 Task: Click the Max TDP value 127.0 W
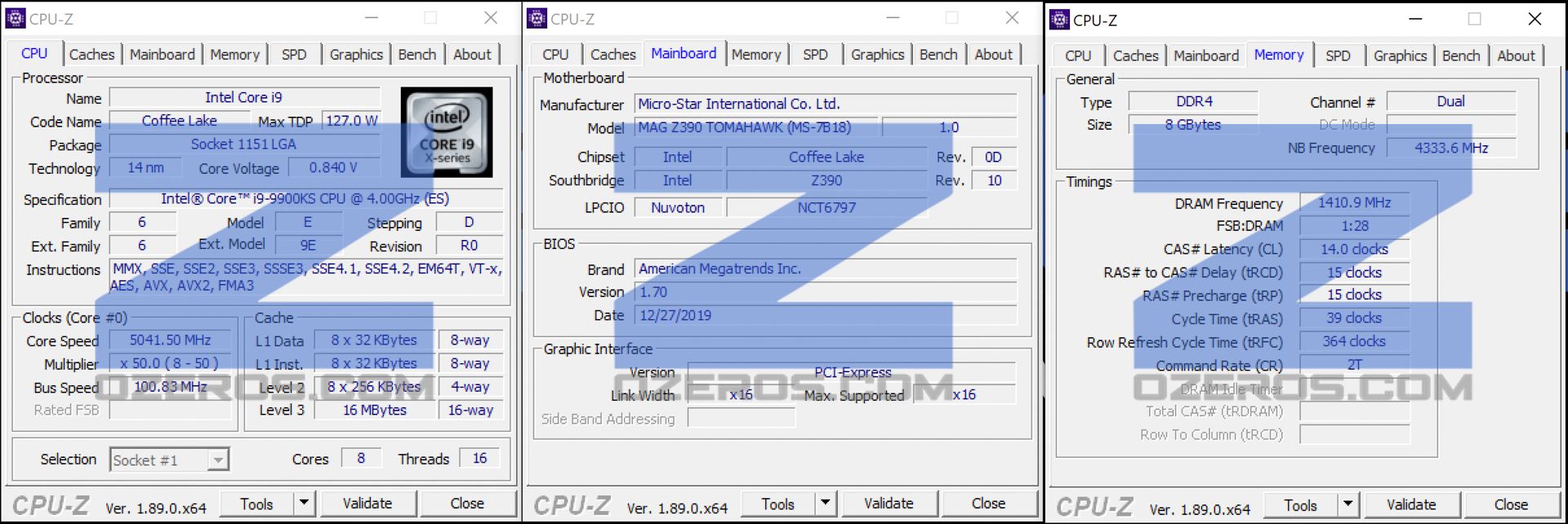pyautogui.click(x=351, y=121)
